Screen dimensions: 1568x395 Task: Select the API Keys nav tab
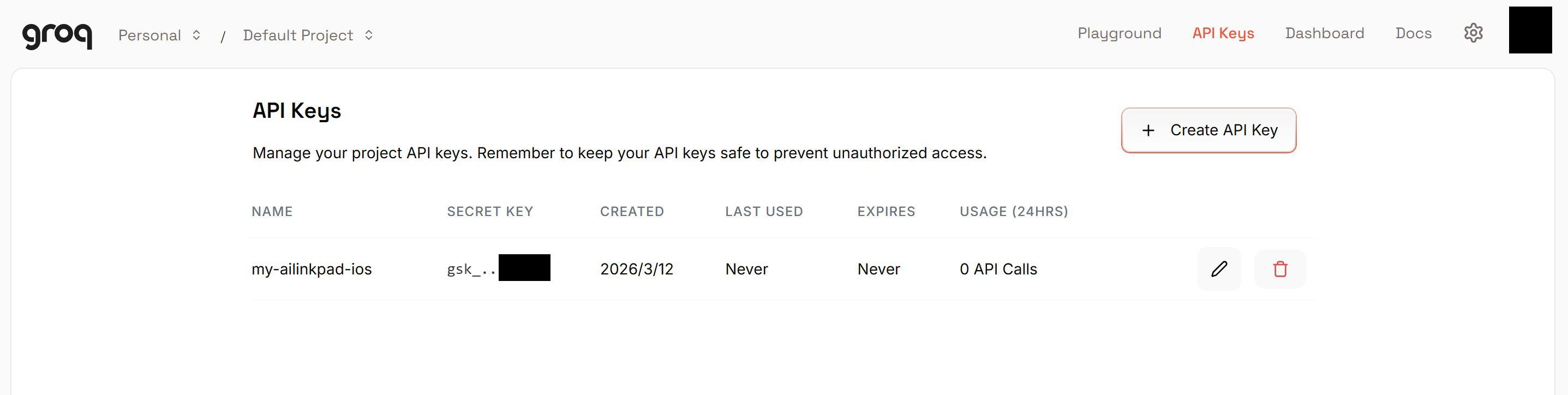coord(1223,33)
